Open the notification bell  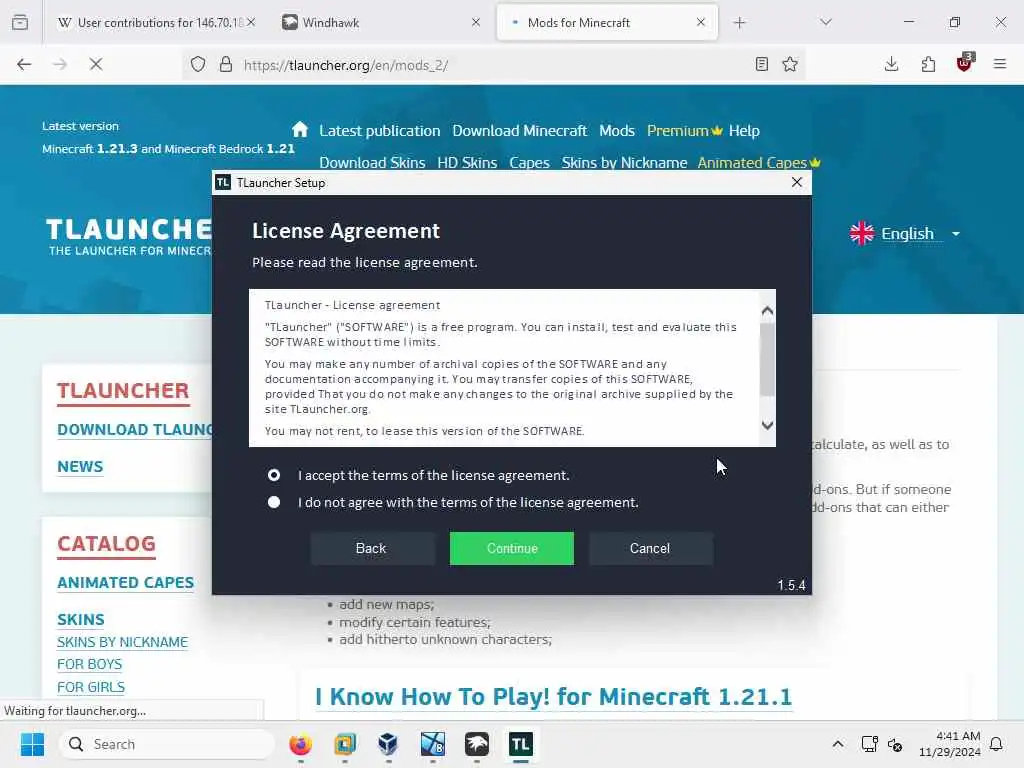coord(997,744)
